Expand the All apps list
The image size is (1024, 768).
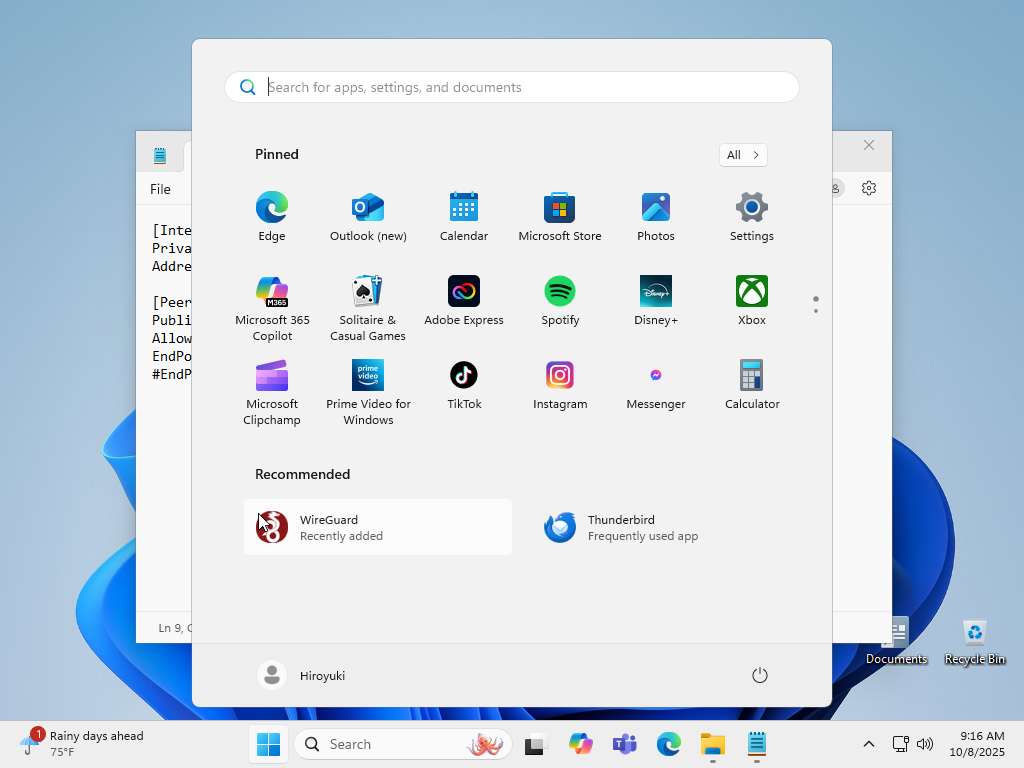[743, 155]
